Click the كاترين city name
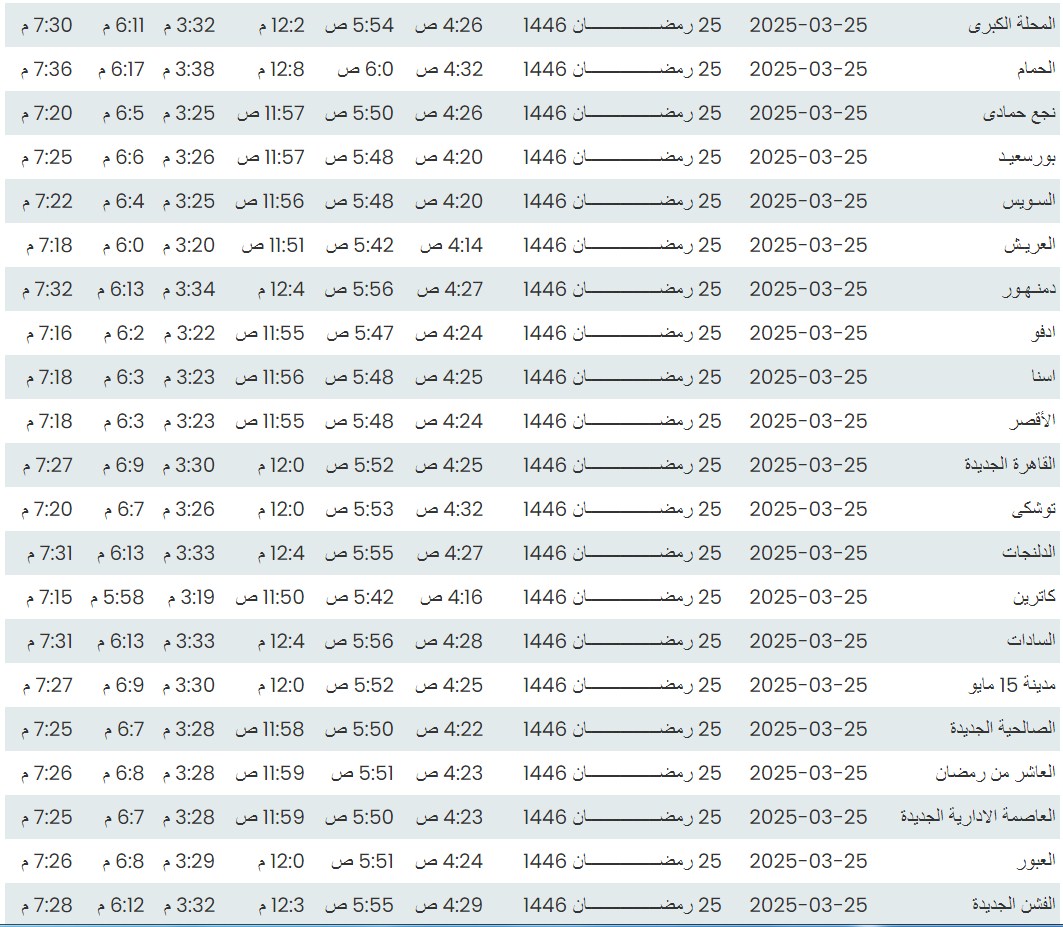 coord(1035,598)
